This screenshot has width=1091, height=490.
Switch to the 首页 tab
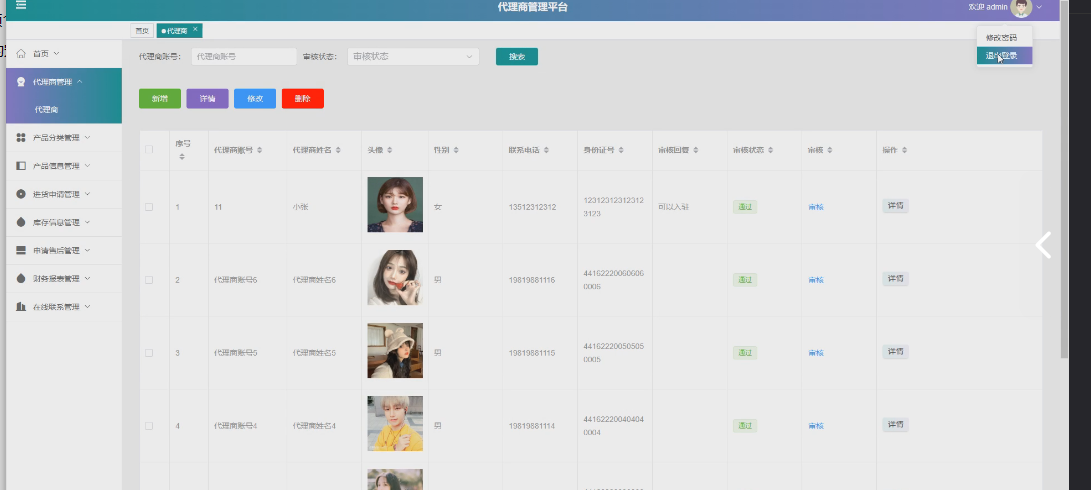[142, 31]
